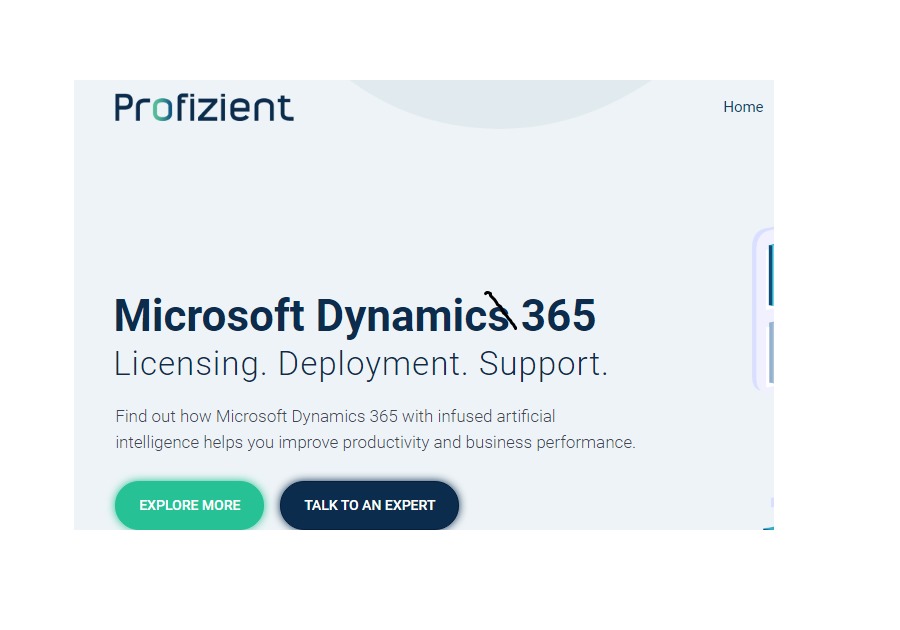Select the paragraph starting Find out how
Image resolution: width=900 pixels, height=630 pixels.
pos(375,429)
